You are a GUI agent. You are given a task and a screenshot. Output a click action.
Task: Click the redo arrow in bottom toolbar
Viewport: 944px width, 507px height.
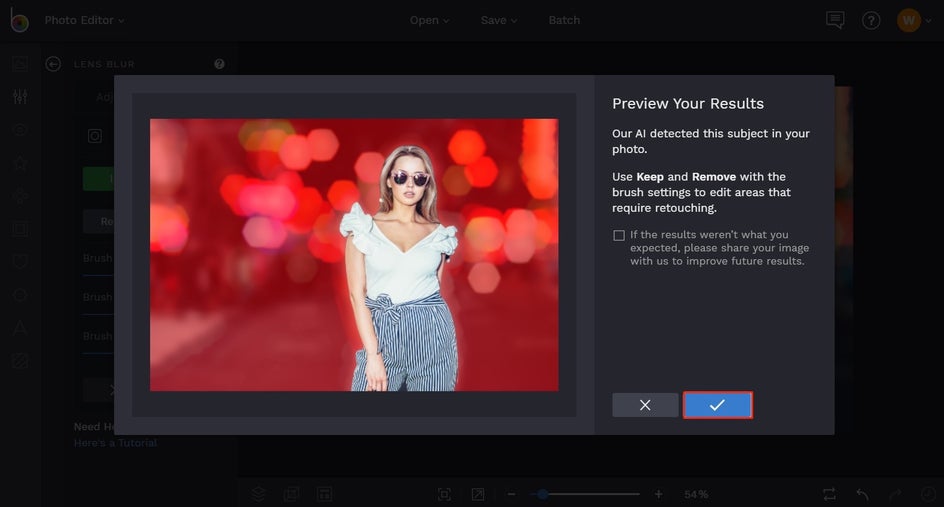[x=895, y=494]
